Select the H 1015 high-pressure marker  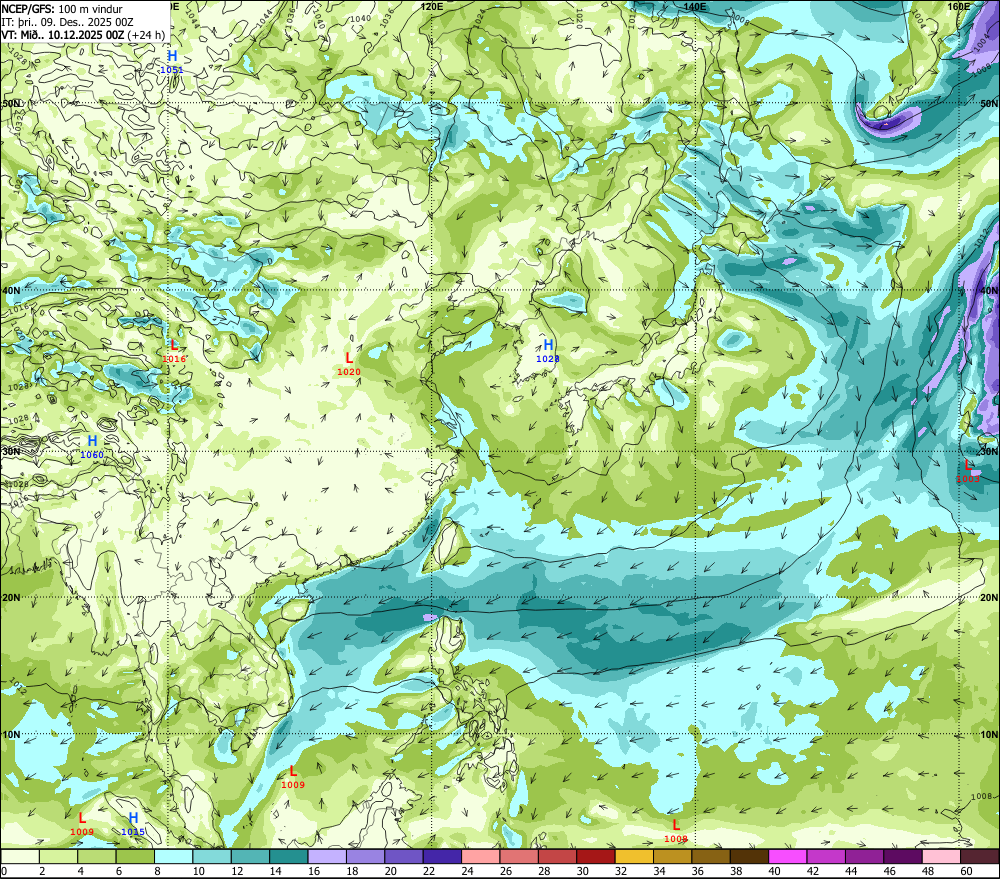point(133,824)
